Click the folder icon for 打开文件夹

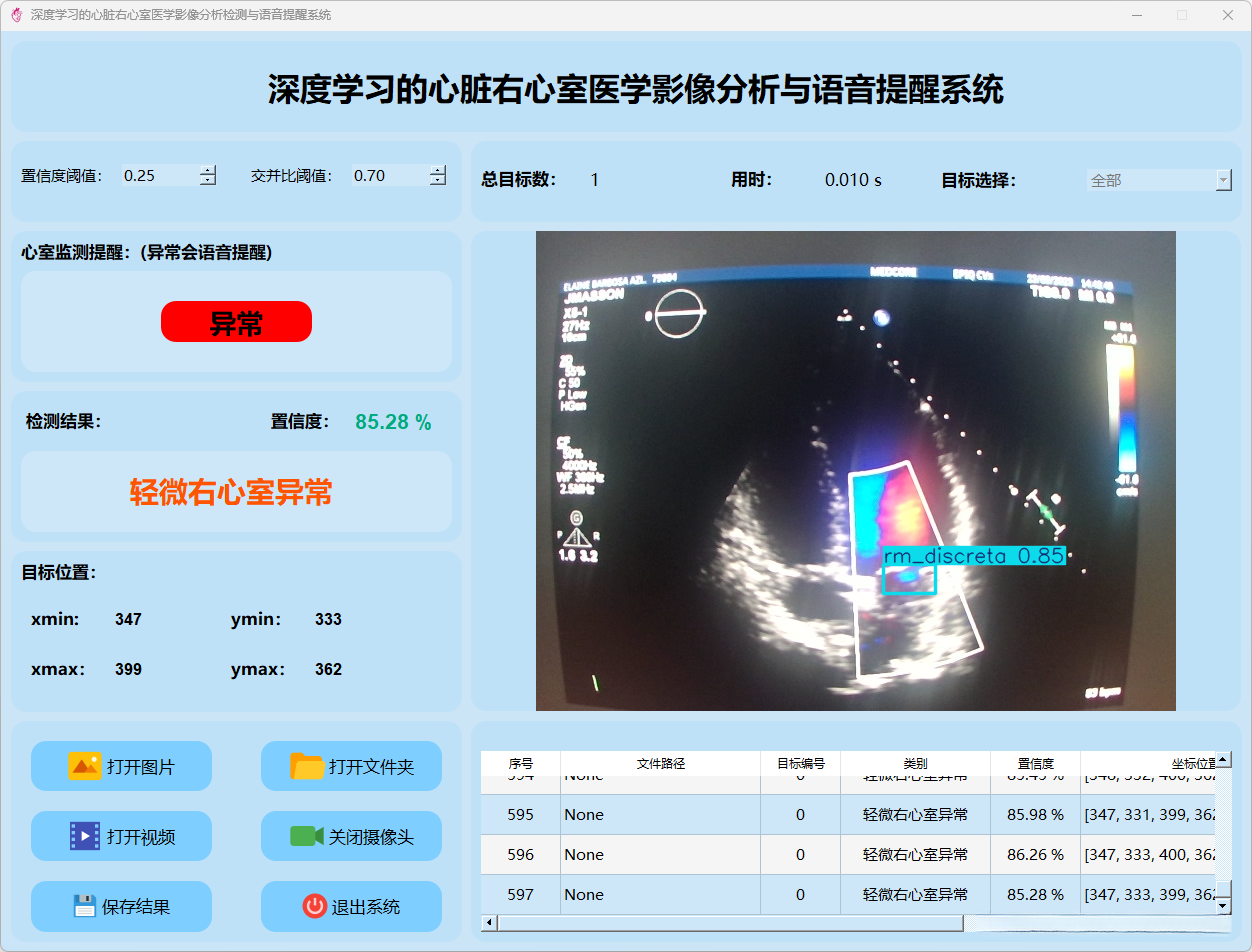click(307, 766)
